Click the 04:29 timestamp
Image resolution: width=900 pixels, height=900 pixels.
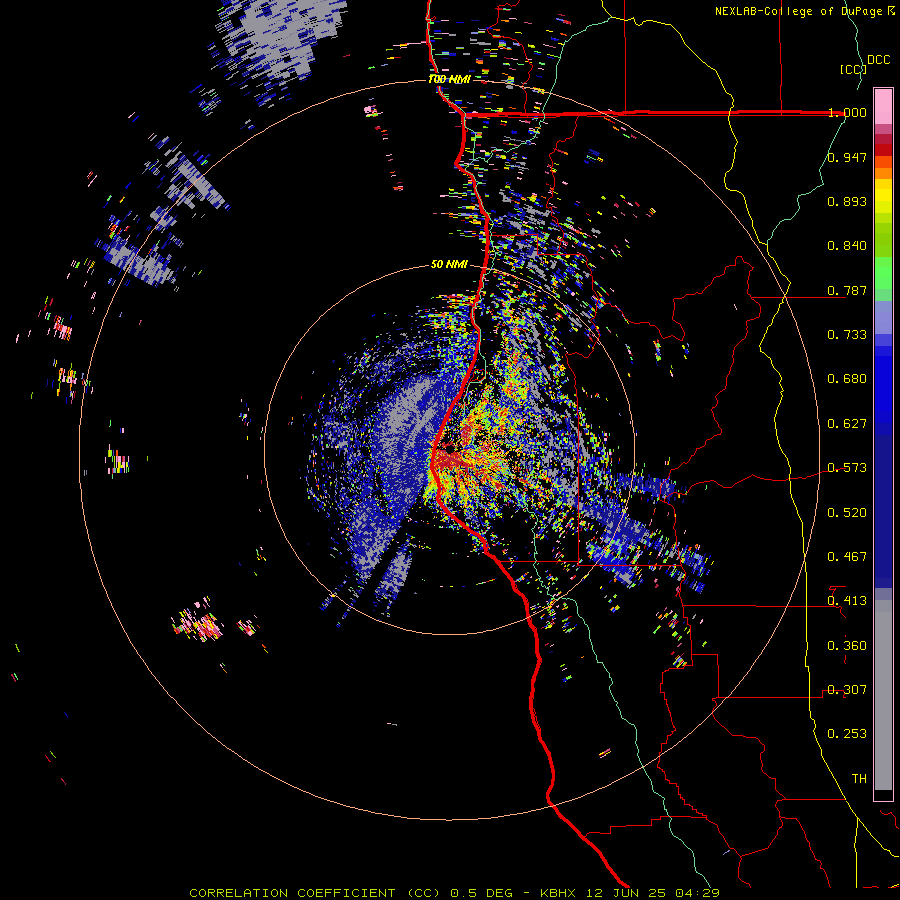coord(697,893)
